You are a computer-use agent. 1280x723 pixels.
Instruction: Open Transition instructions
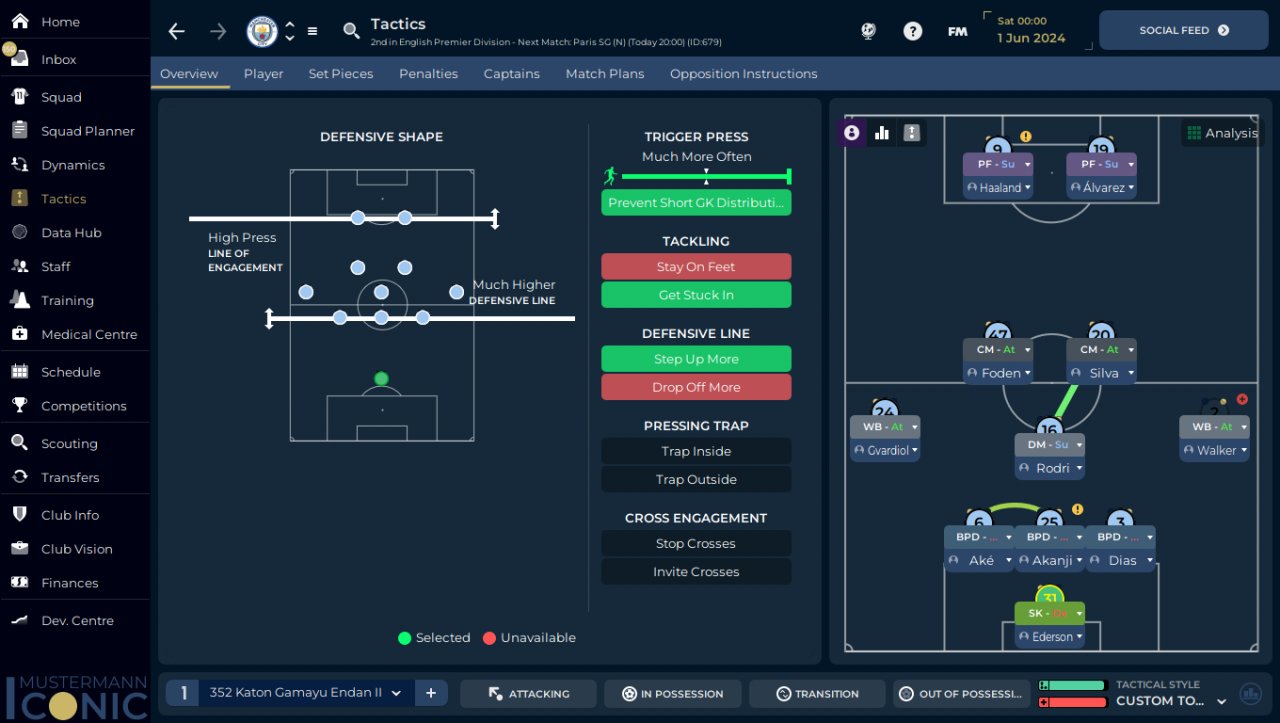pyautogui.click(x=817, y=693)
